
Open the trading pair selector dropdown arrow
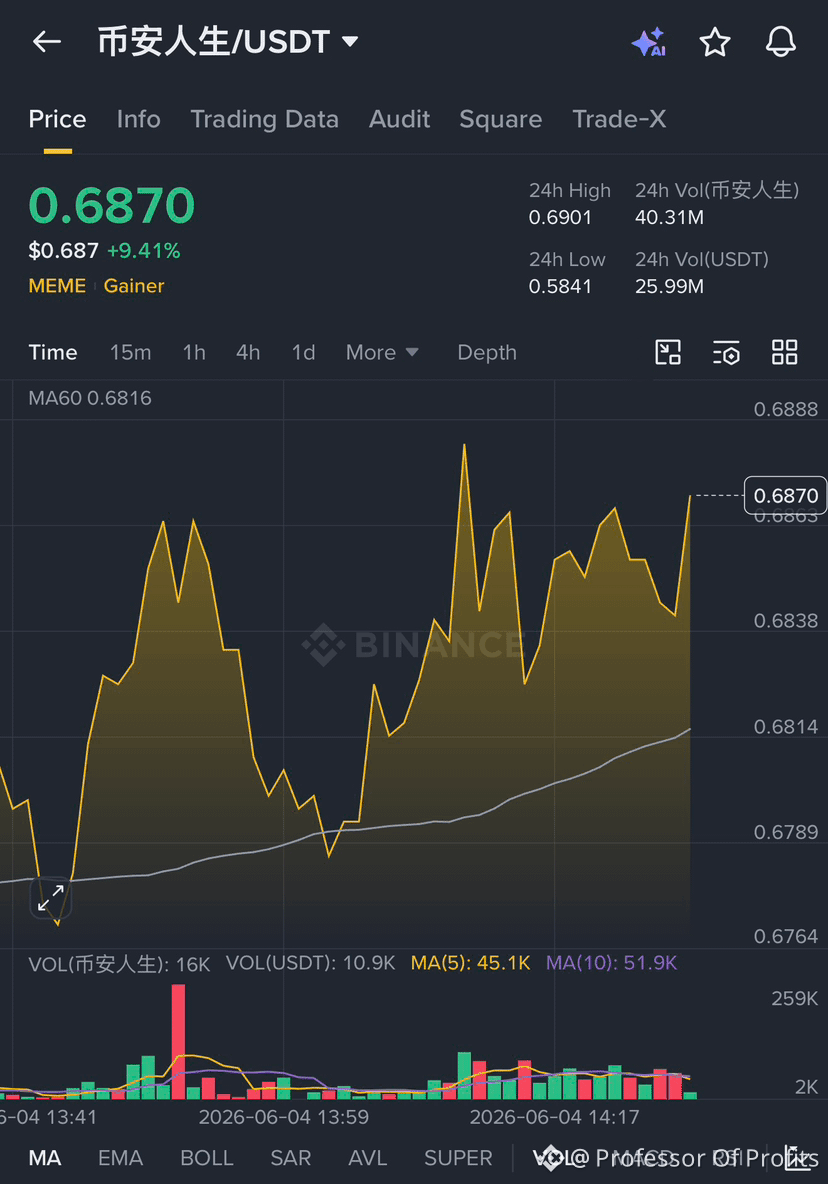(x=349, y=42)
